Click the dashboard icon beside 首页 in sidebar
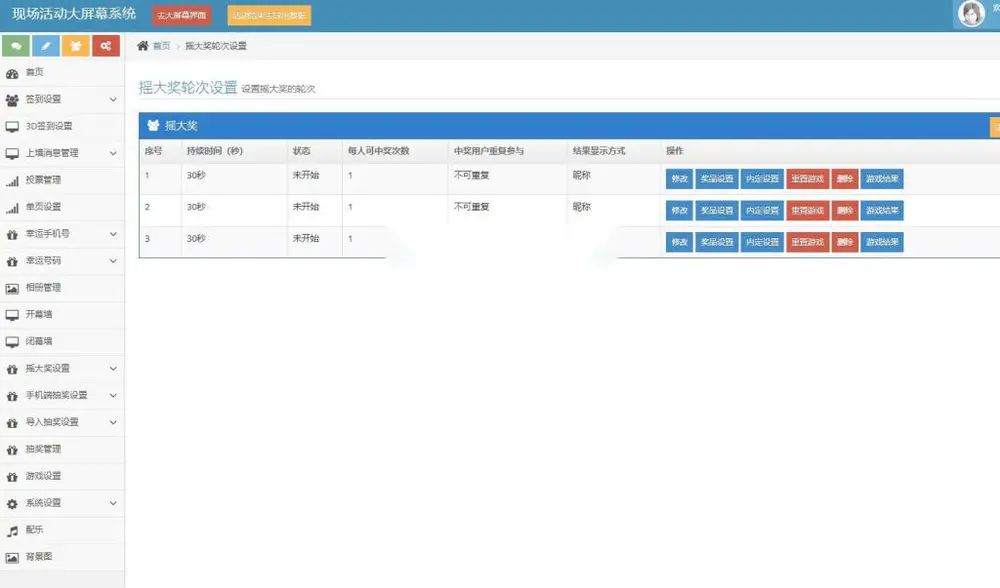 [12, 73]
